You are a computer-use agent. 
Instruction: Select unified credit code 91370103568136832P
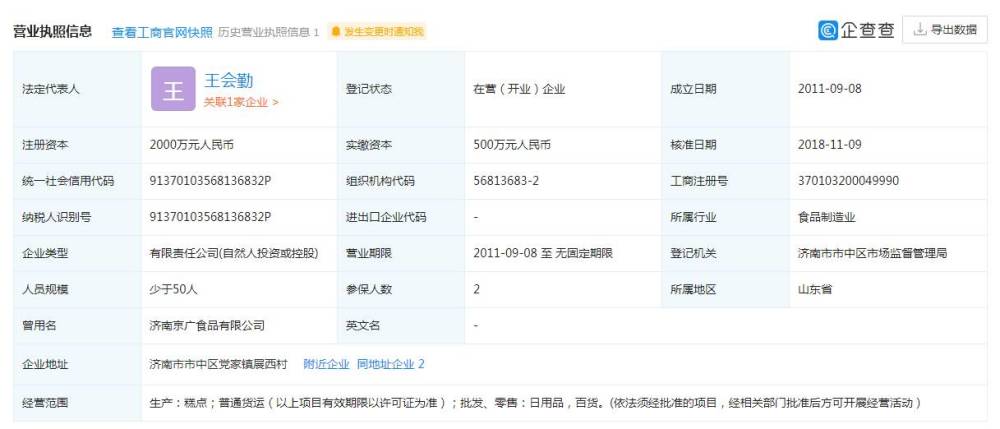tap(210, 181)
